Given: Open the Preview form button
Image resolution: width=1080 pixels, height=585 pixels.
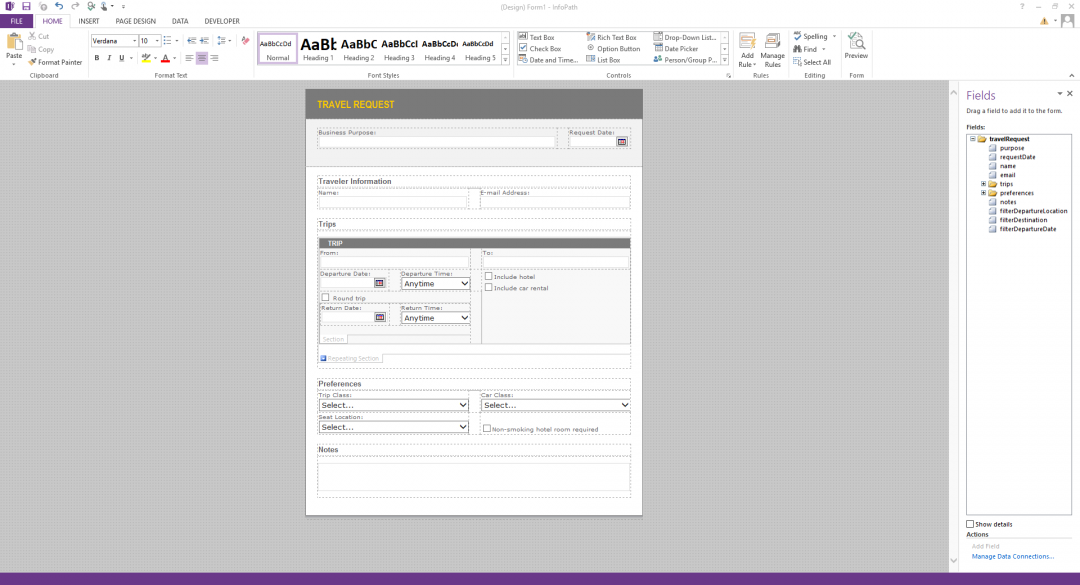Looking at the screenshot, I should coord(856,46).
